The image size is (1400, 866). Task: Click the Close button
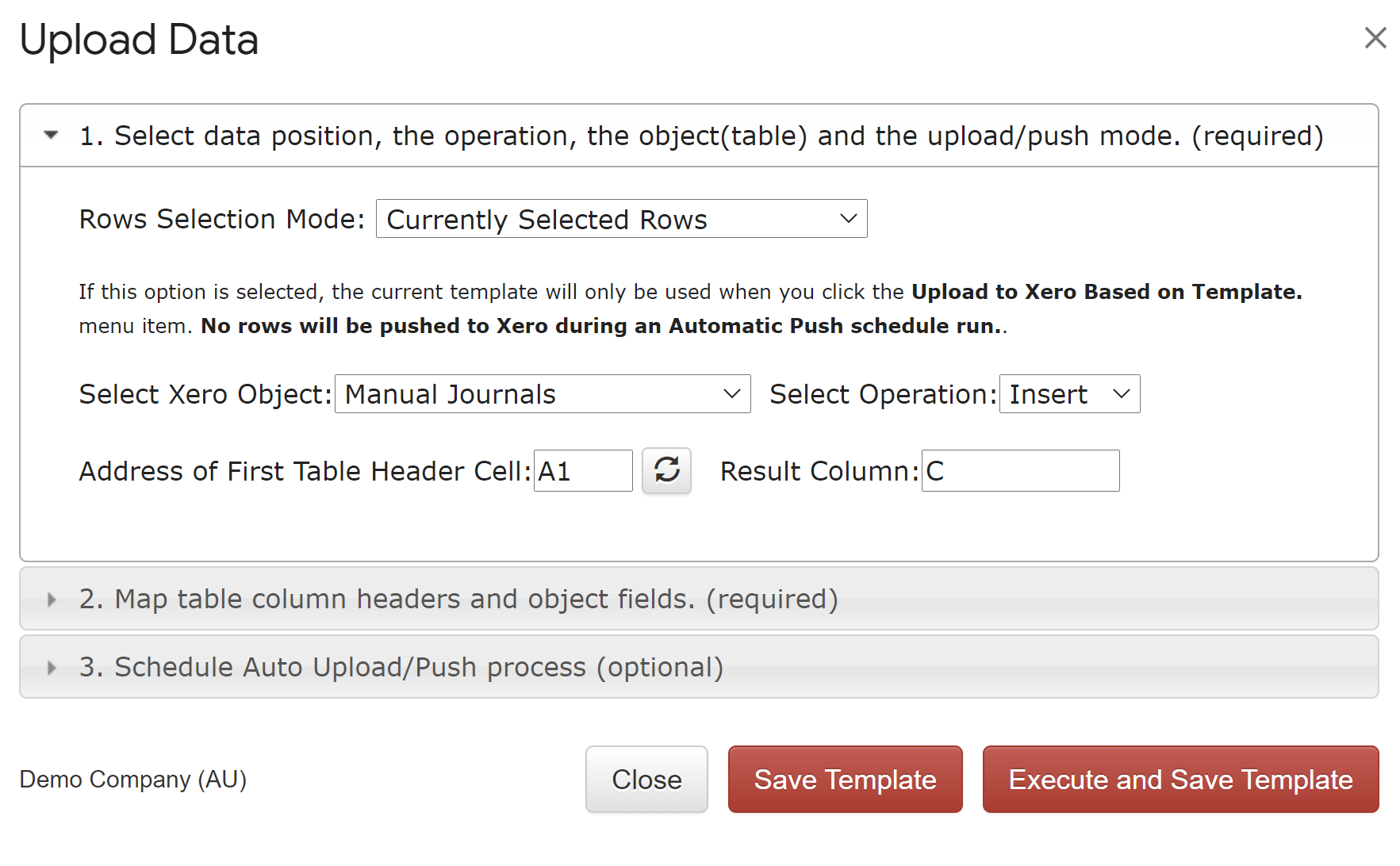point(646,780)
